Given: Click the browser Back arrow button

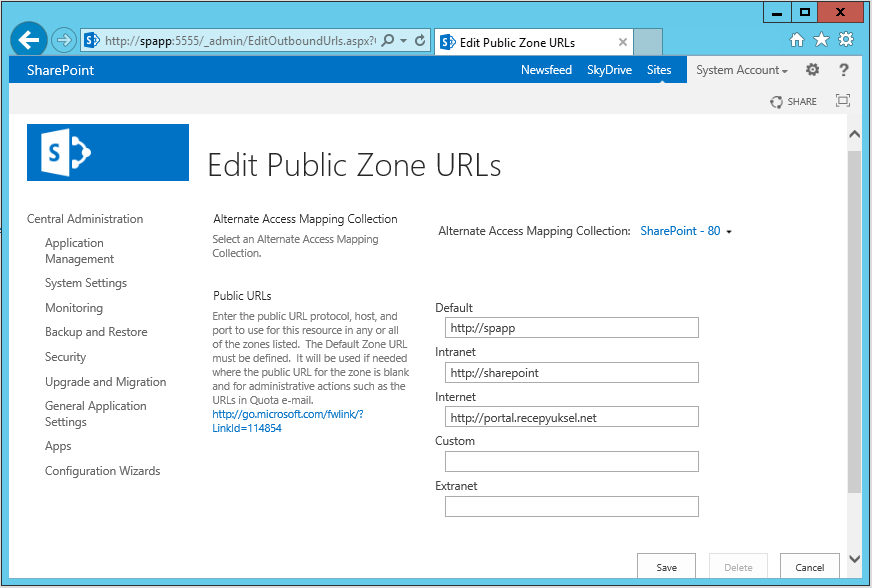Looking at the screenshot, I should [x=28, y=39].
